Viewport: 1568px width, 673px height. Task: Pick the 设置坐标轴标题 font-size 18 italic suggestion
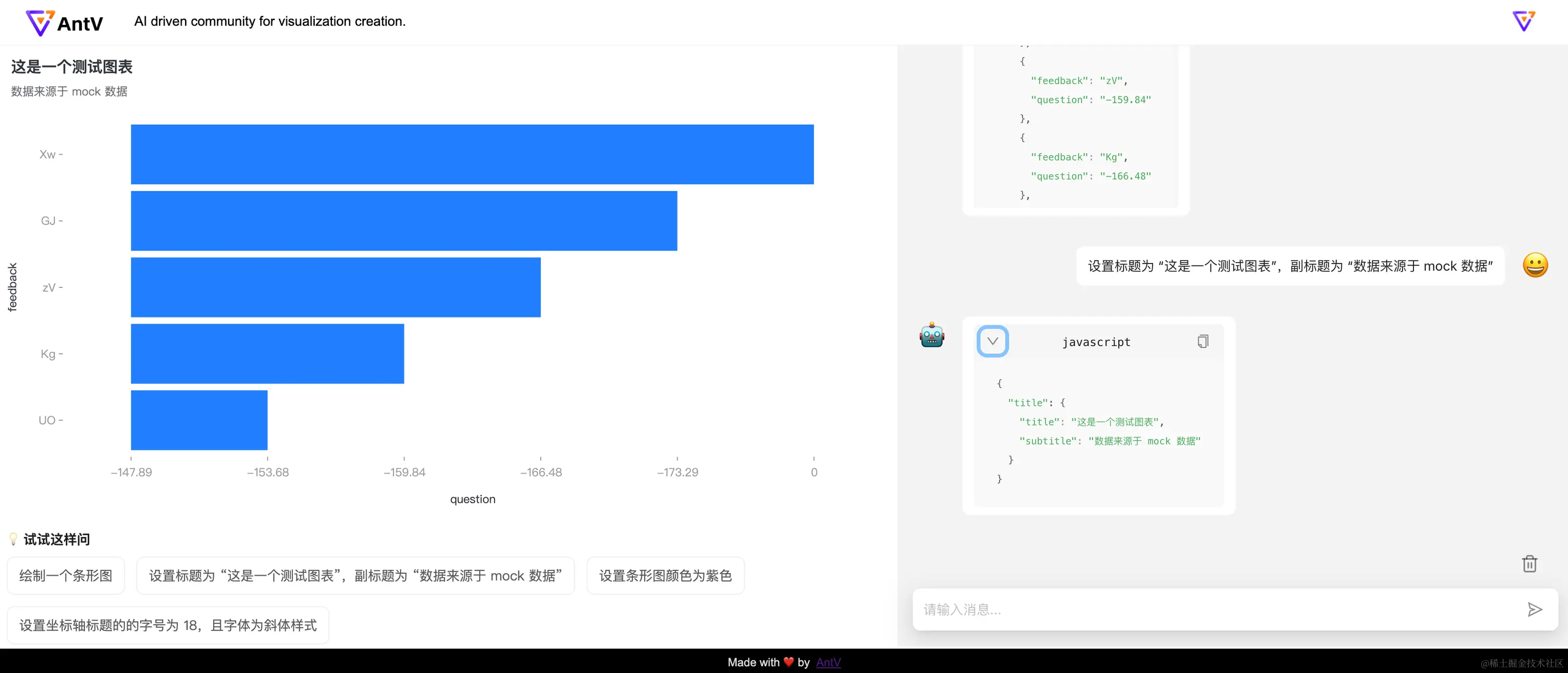click(167, 625)
